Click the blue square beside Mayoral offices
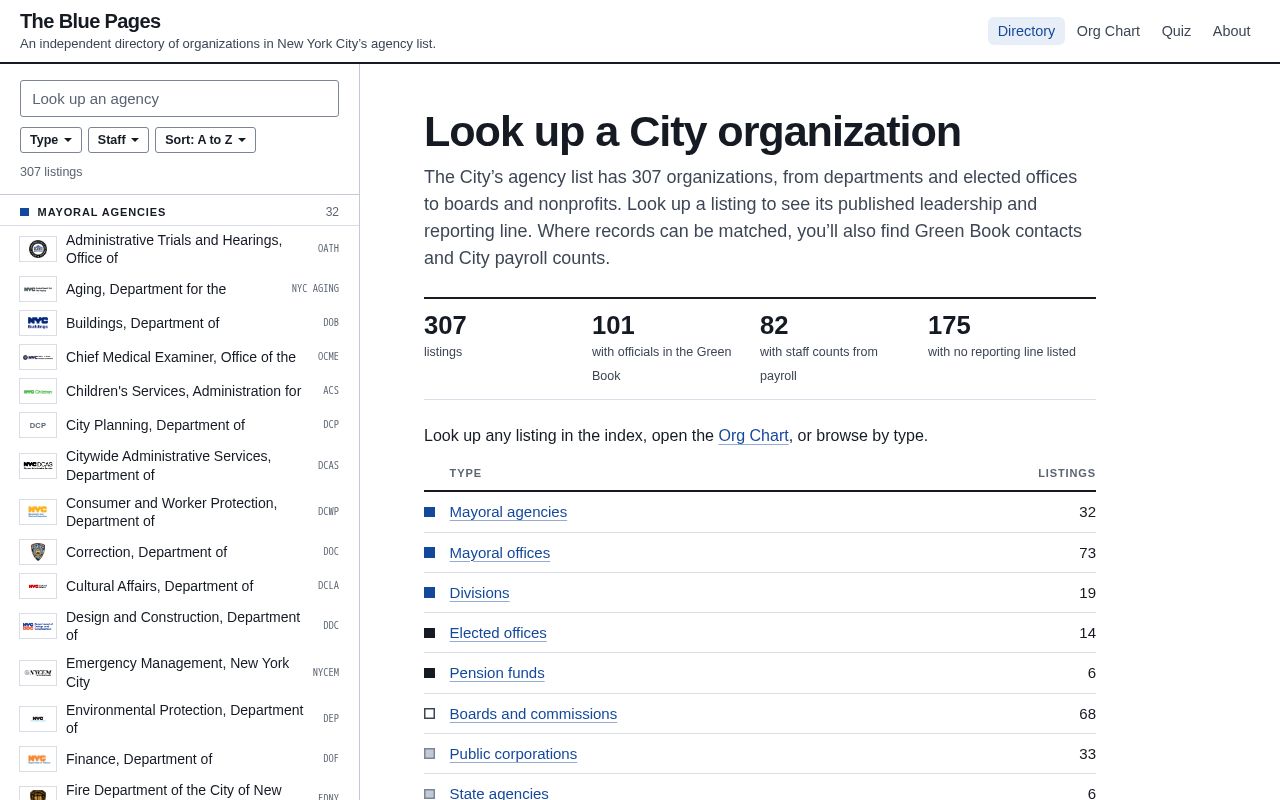The image size is (1280, 800). pyautogui.click(x=429, y=552)
